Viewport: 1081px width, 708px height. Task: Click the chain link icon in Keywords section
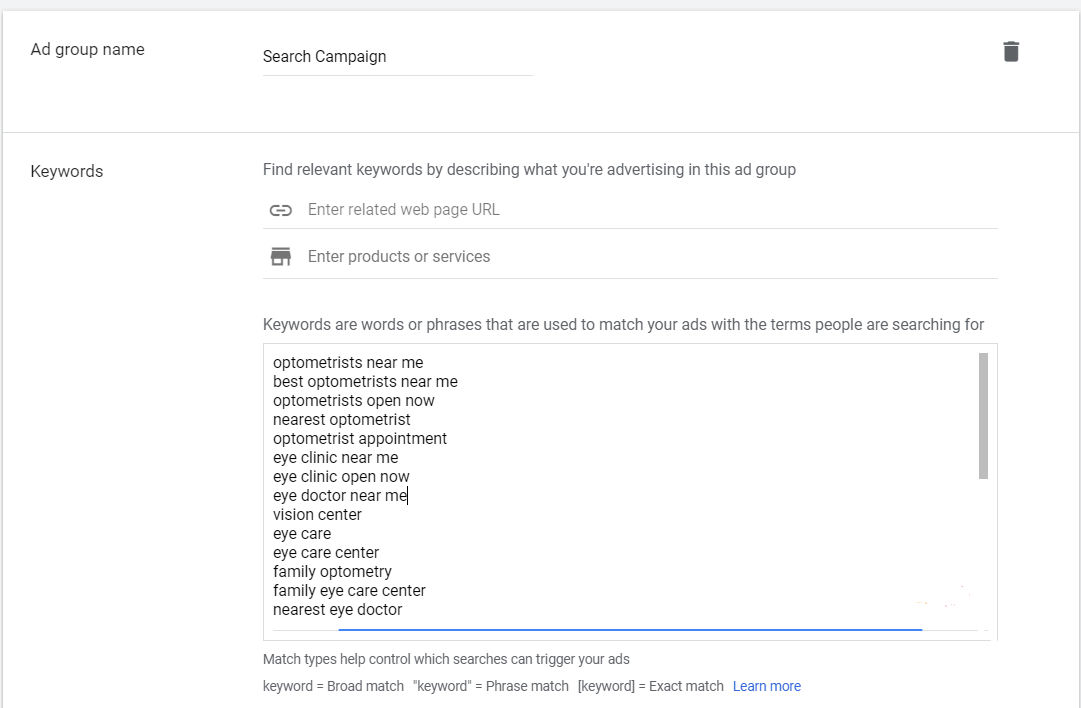click(x=280, y=210)
